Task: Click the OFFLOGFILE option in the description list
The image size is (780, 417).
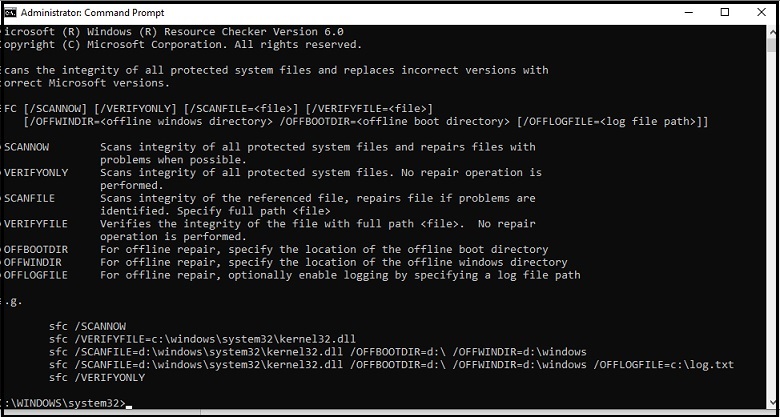Action: (x=36, y=275)
